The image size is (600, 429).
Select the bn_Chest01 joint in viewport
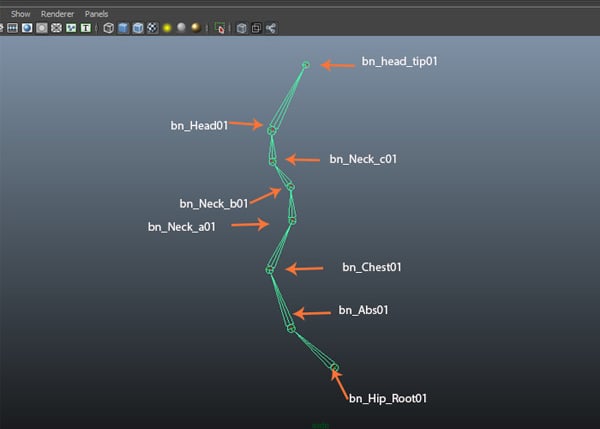270,270
